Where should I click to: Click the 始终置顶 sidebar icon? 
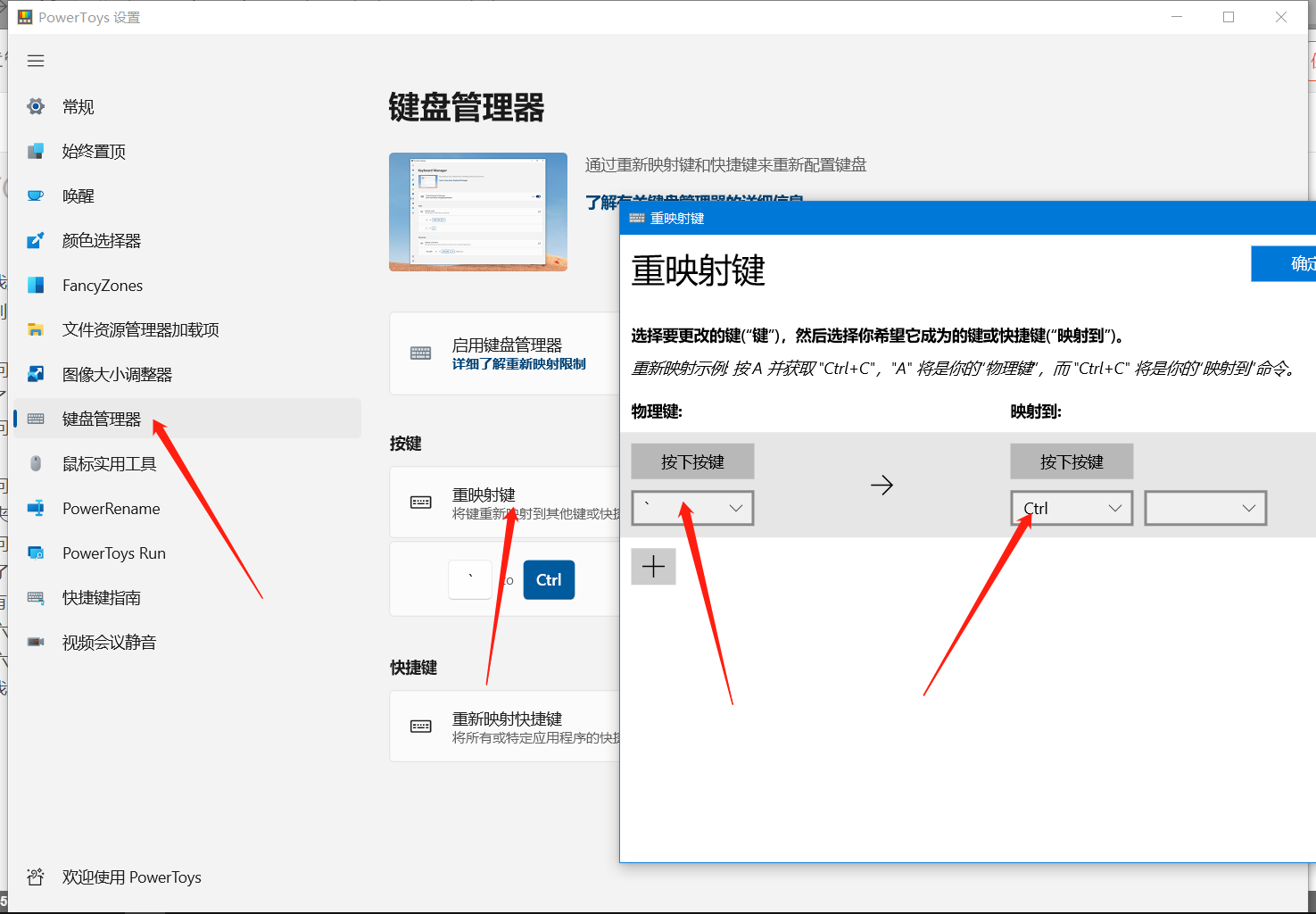[36, 151]
